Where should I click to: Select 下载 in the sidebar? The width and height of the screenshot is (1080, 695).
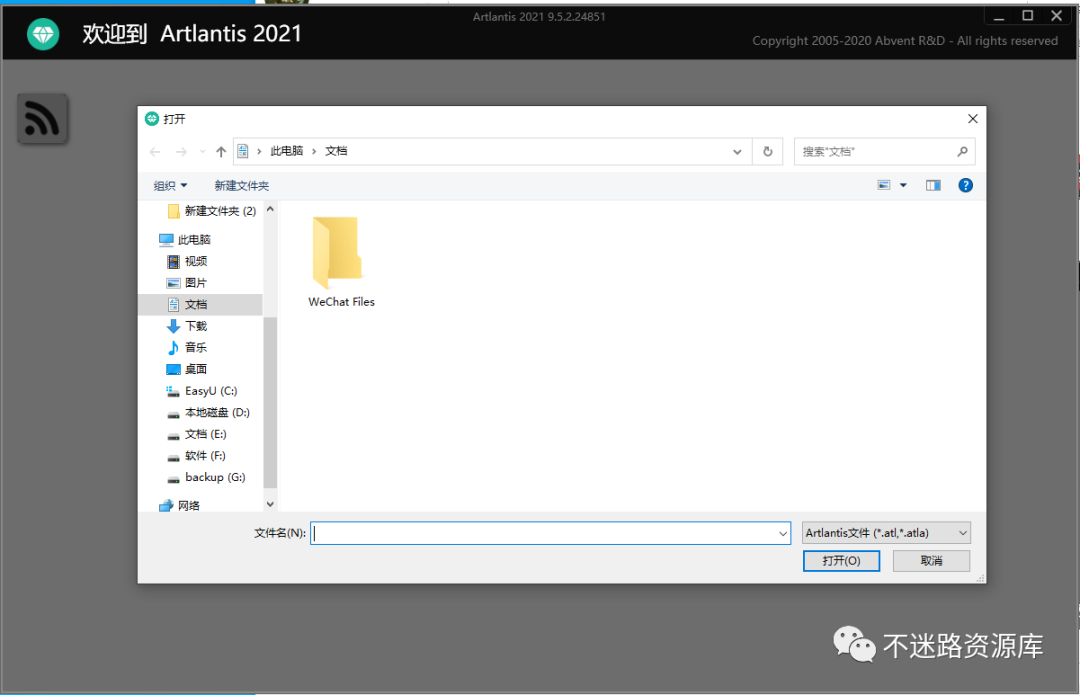(187, 326)
